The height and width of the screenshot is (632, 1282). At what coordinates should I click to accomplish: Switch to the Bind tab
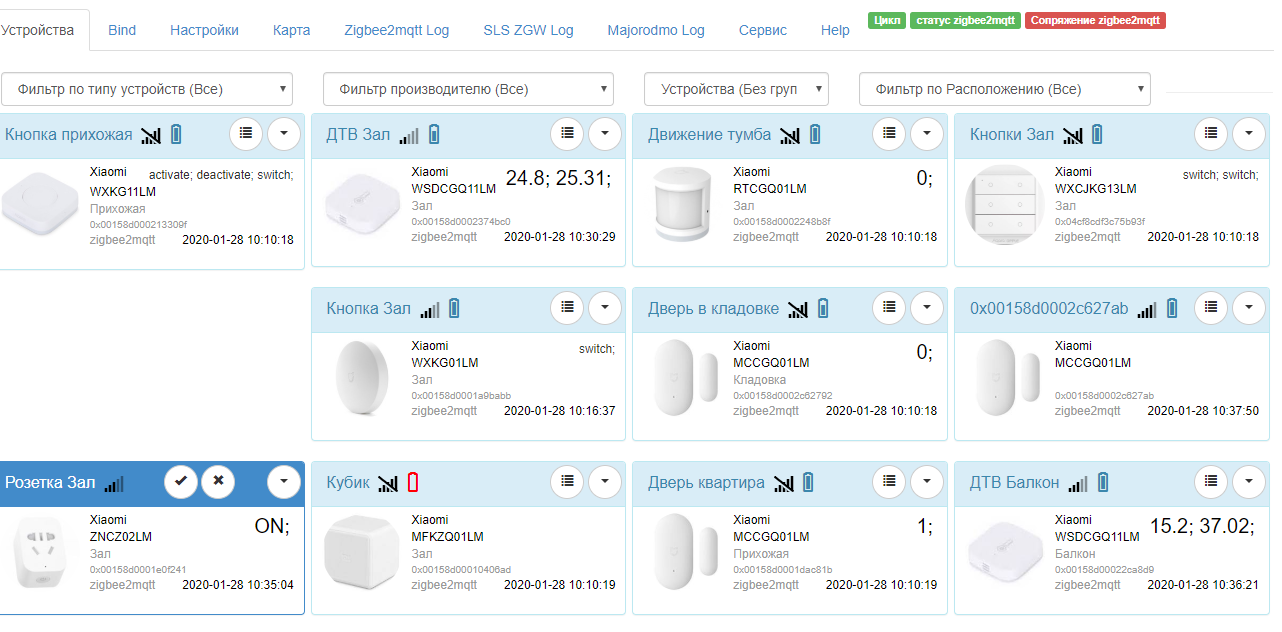(x=122, y=30)
